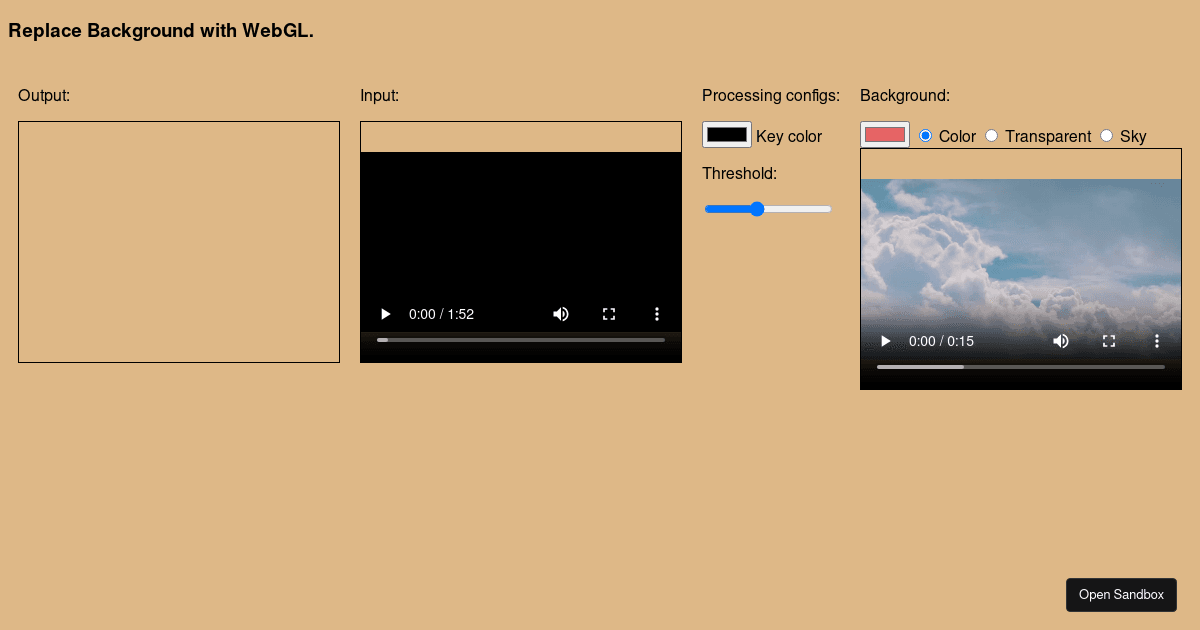The width and height of the screenshot is (1200, 630).
Task: Open more options on sky video
Action: (1157, 341)
